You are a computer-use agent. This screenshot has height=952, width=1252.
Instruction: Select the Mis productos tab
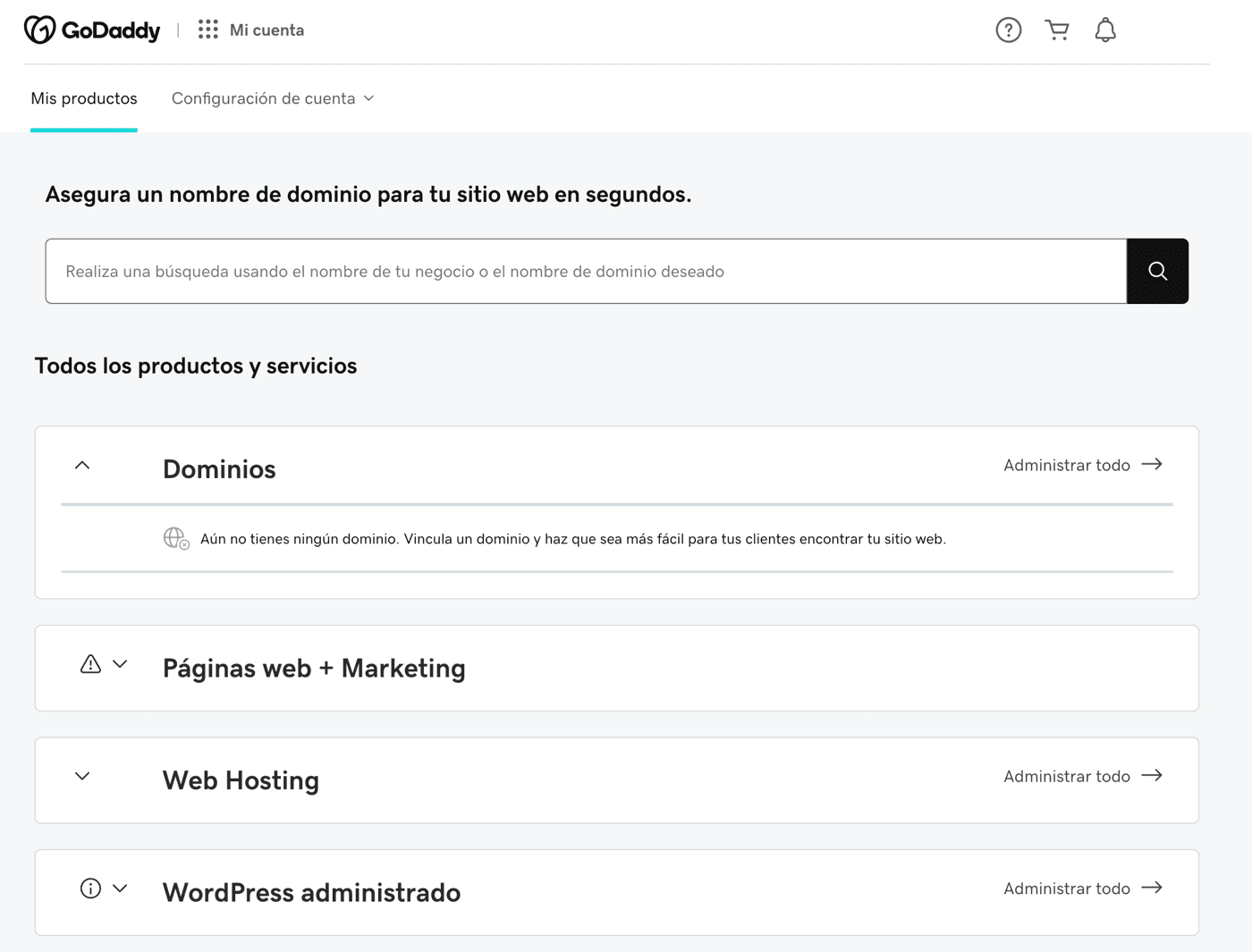(x=84, y=98)
